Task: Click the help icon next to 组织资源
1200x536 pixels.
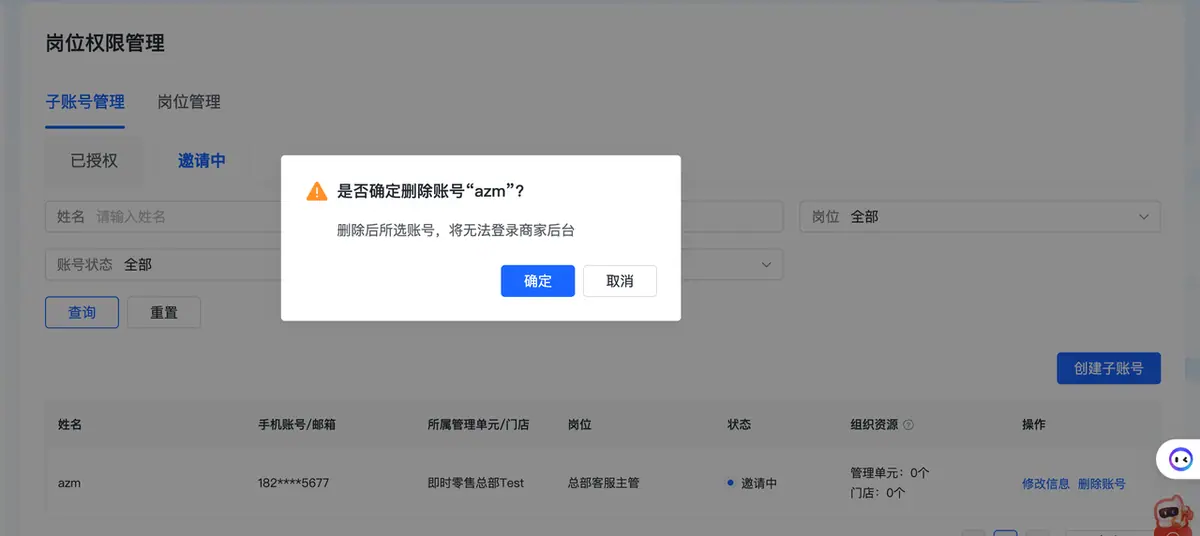Action: point(908,424)
